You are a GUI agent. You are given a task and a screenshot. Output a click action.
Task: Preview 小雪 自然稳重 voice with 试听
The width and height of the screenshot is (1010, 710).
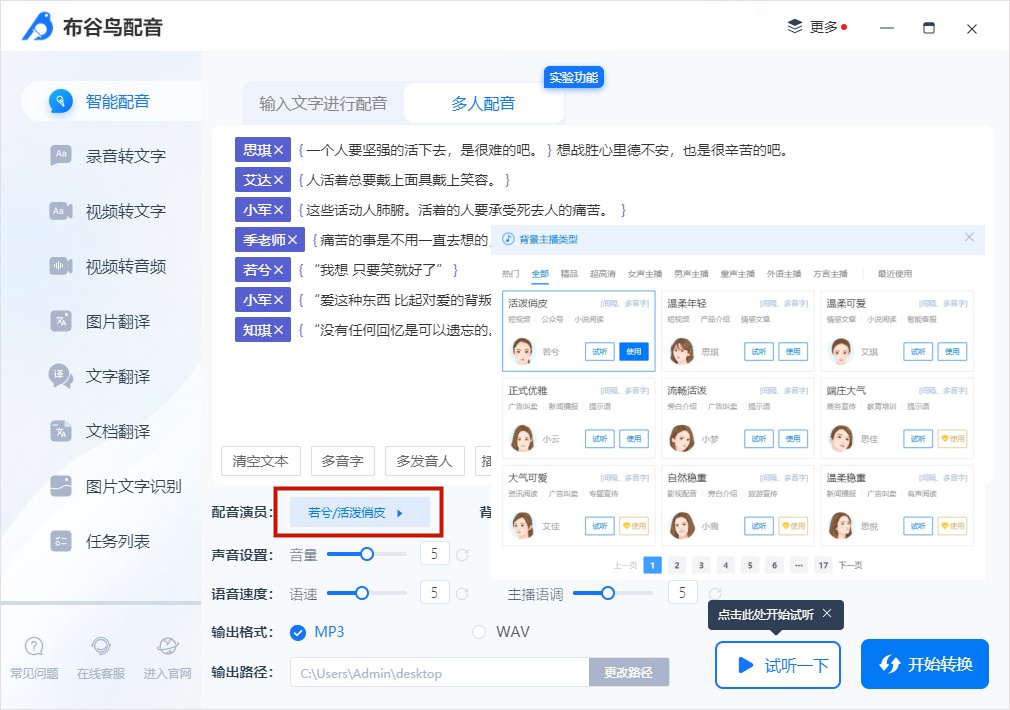point(759,526)
